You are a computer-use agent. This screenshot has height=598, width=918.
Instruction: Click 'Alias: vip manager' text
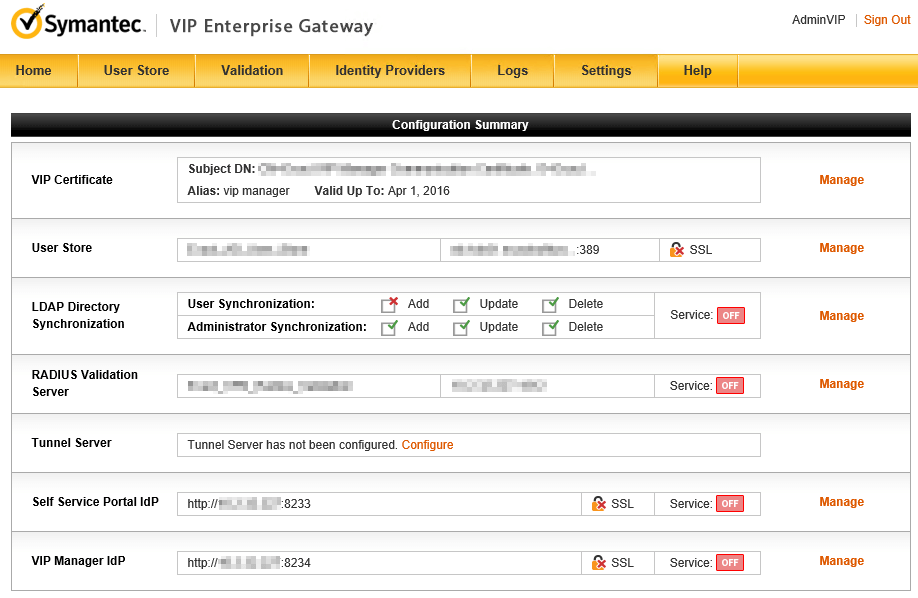tap(238, 191)
